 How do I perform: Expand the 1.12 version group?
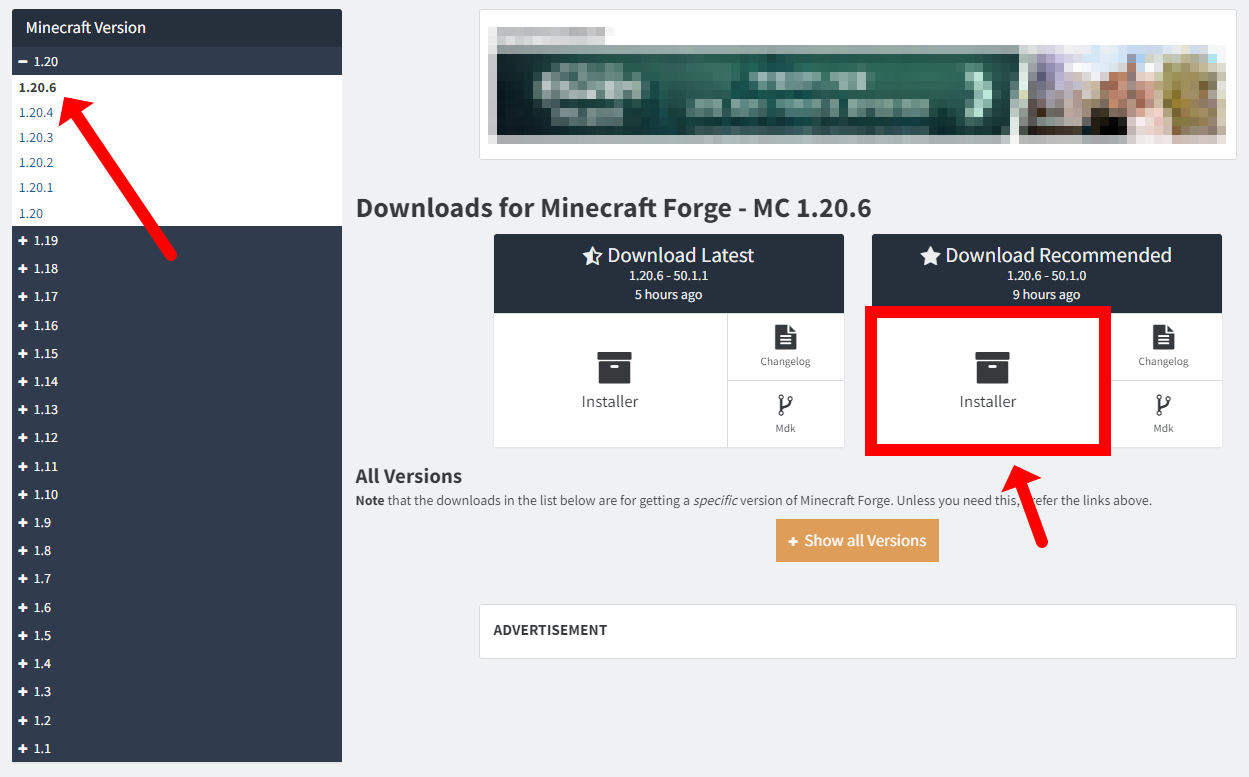tap(24, 438)
